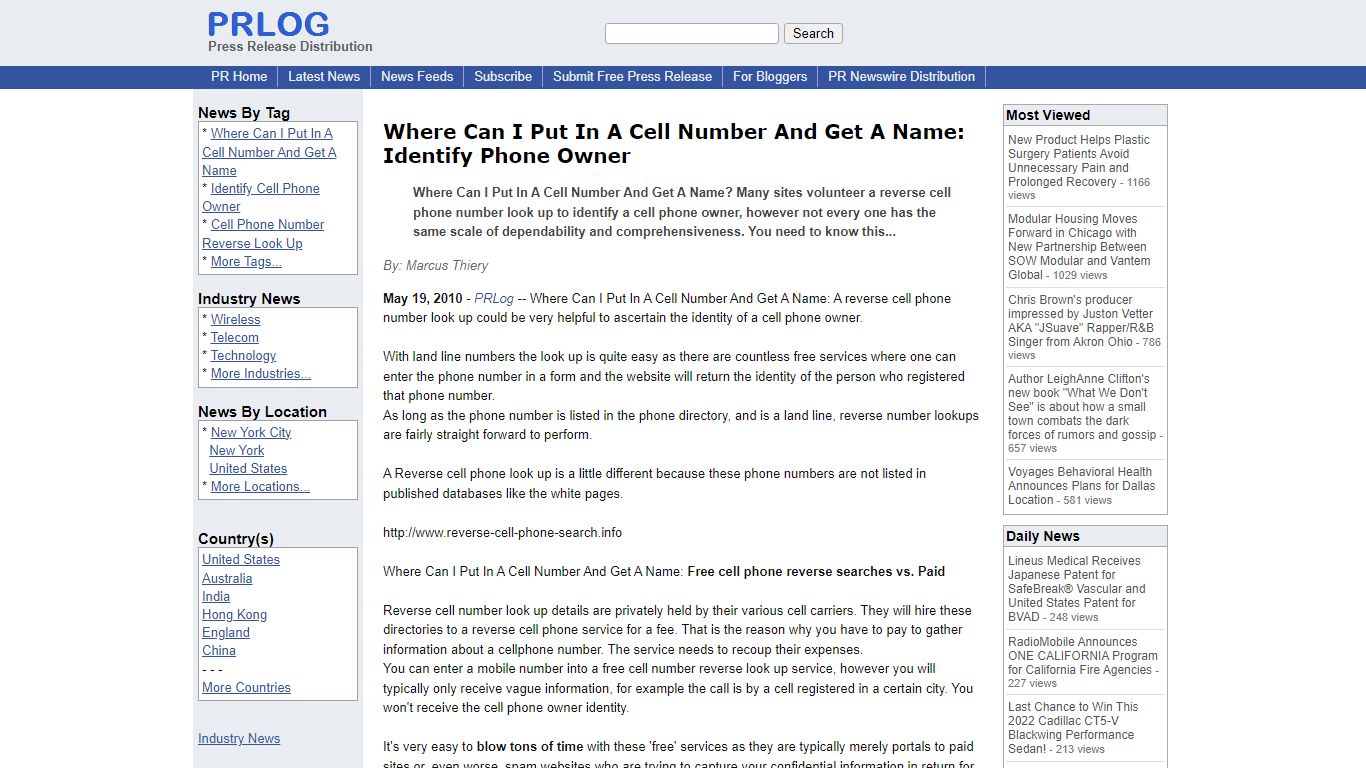
Task: Open Author LeighAnne Clifton's new book story
Action: click(x=1082, y=406)
